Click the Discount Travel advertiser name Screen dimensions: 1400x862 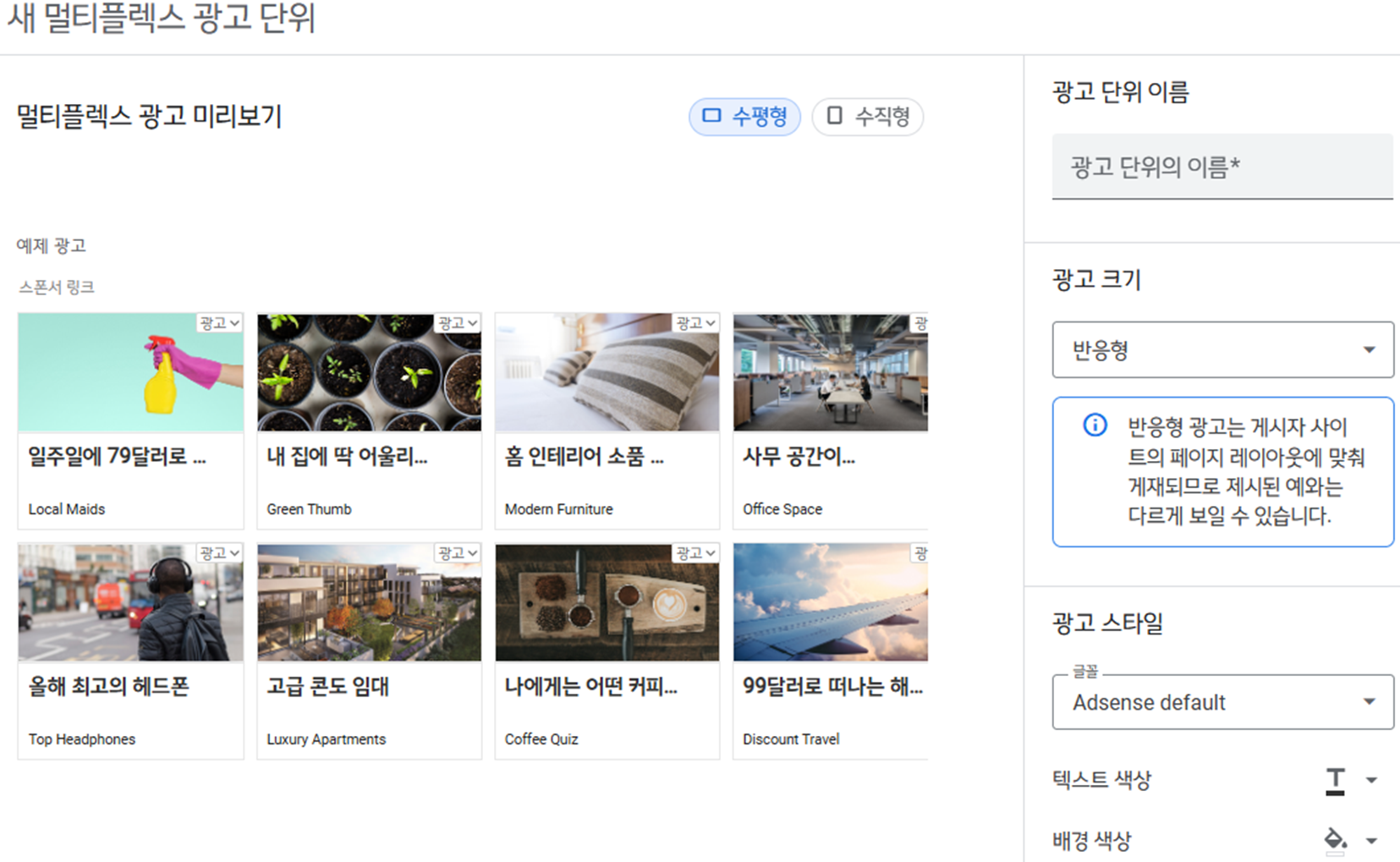click(791, 739)
